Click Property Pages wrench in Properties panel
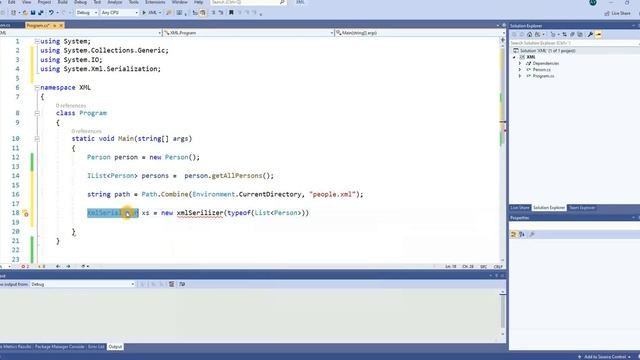640x360 pixels. coord(531,234)
